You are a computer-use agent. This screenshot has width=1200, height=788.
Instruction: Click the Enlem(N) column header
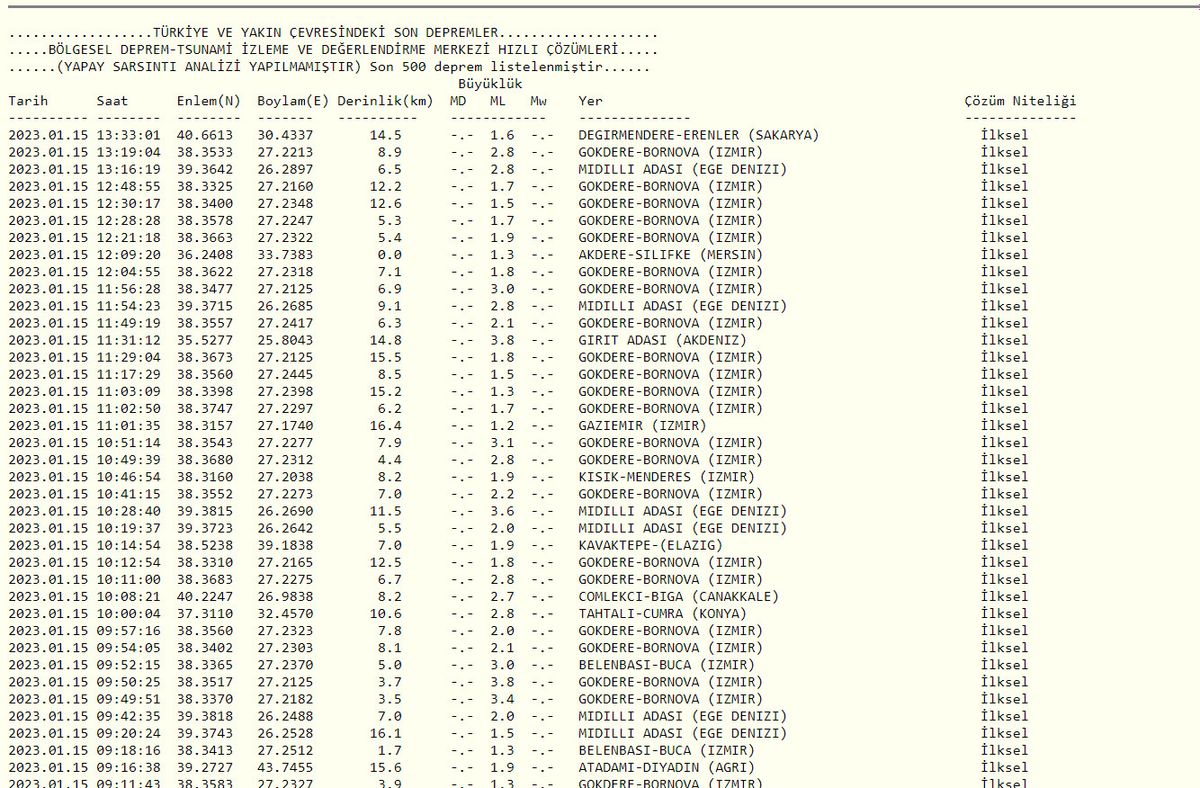[x=209, y=101]
